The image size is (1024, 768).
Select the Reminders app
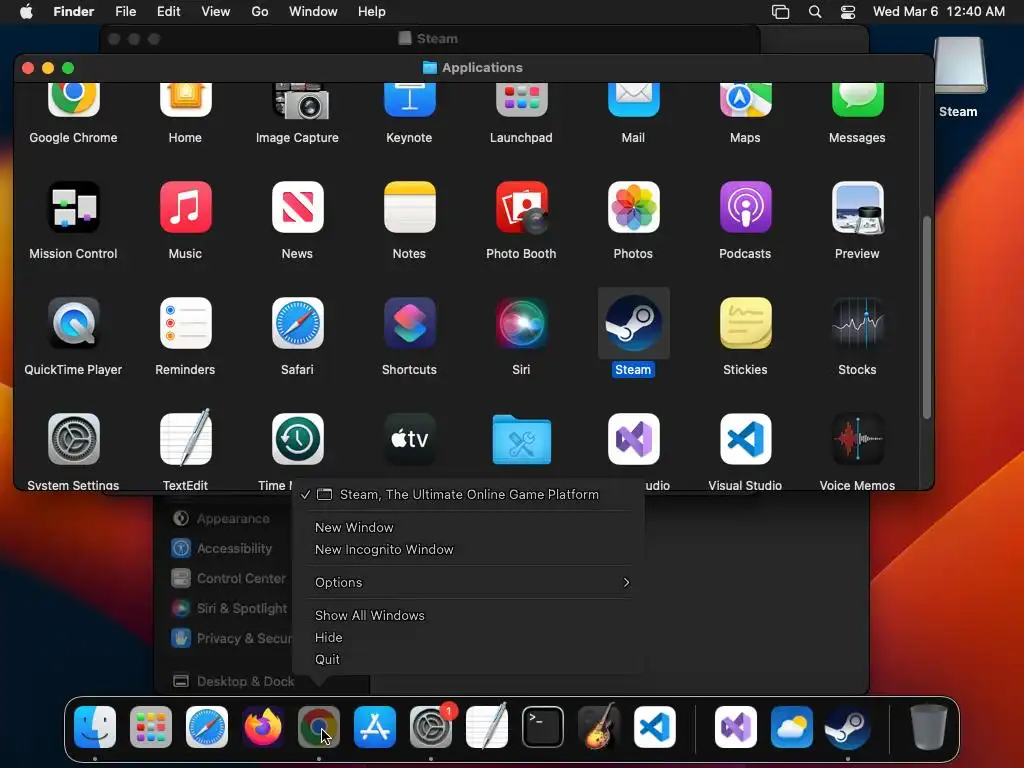[x=185, y=323]
